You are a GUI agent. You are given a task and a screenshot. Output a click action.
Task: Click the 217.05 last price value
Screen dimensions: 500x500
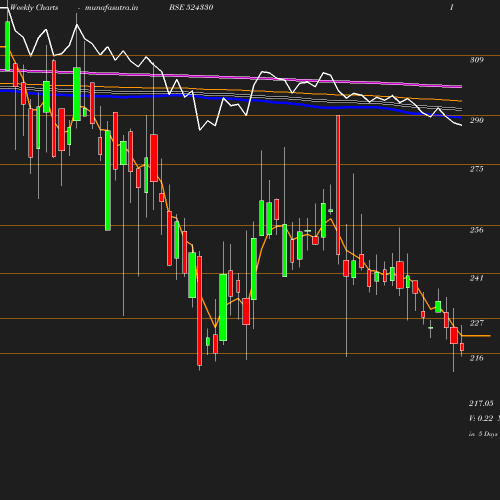click(481, 403)
